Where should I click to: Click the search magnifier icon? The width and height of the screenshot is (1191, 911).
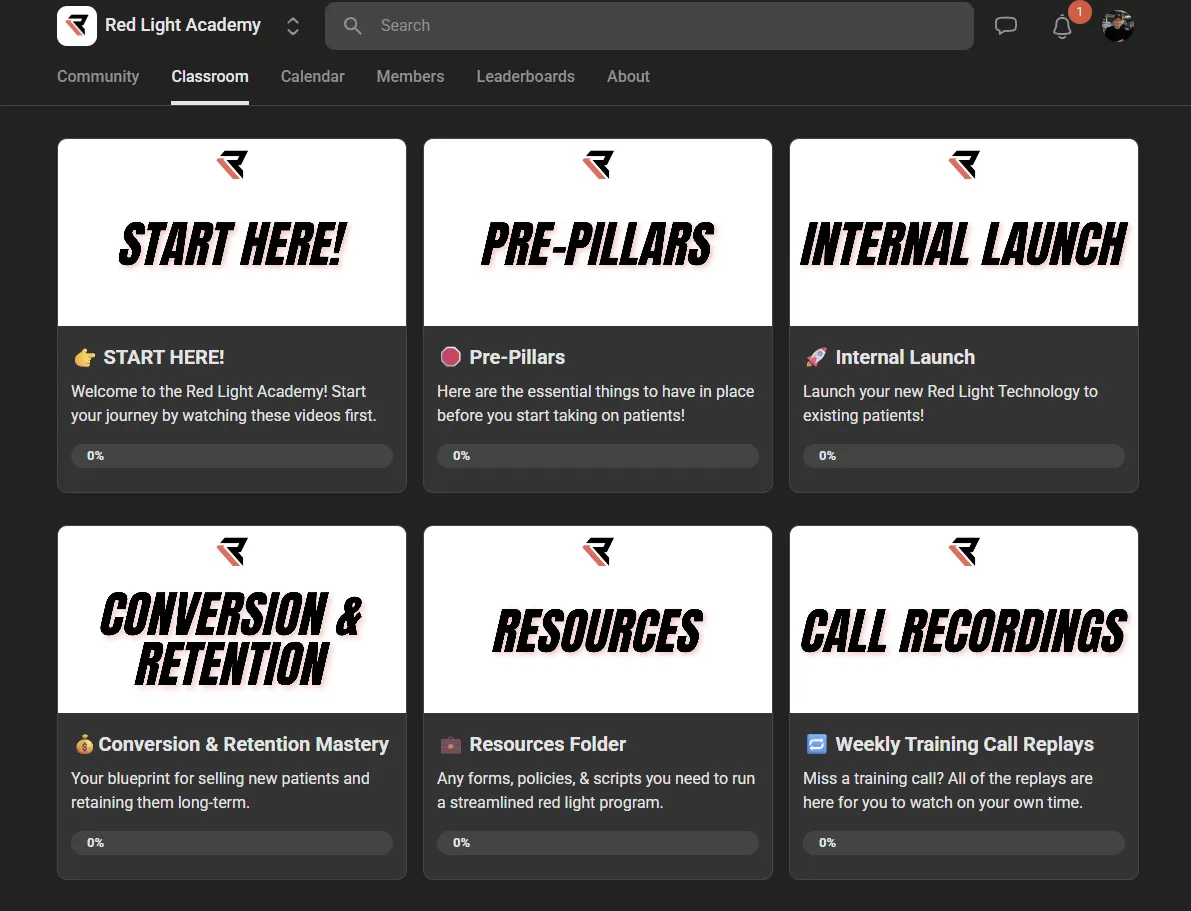coord(352,26)
